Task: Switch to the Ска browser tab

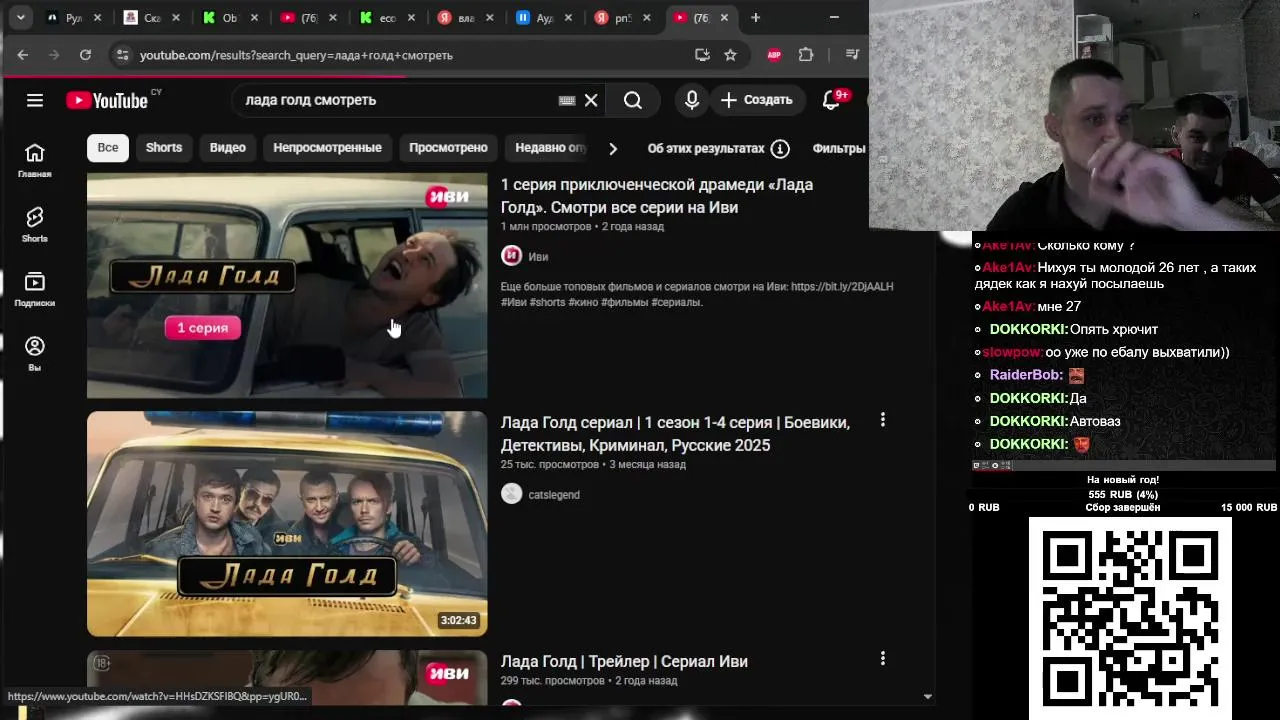Action: [x=150, y=18]
